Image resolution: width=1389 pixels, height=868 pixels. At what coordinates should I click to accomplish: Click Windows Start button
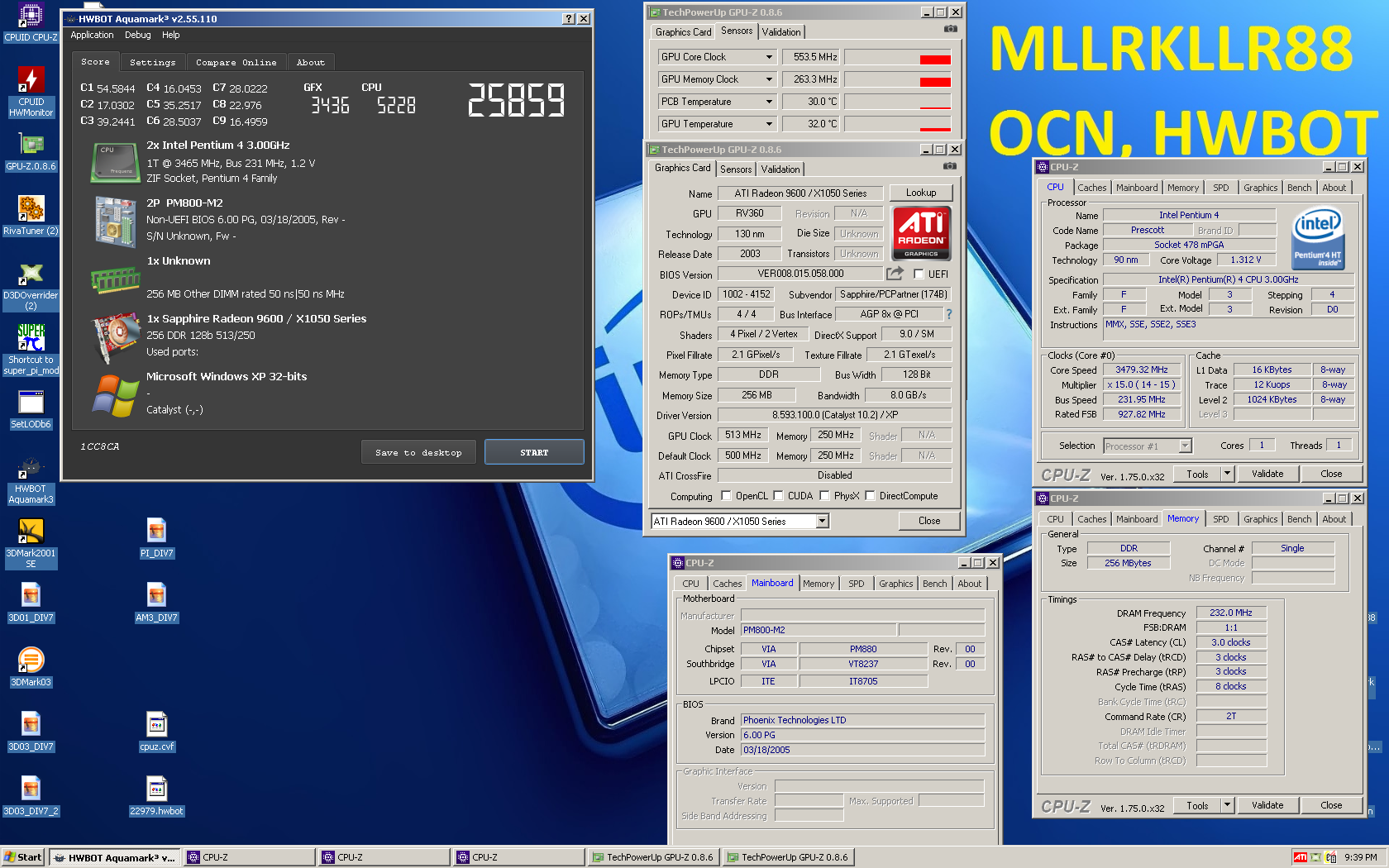(x=23, y=857)
